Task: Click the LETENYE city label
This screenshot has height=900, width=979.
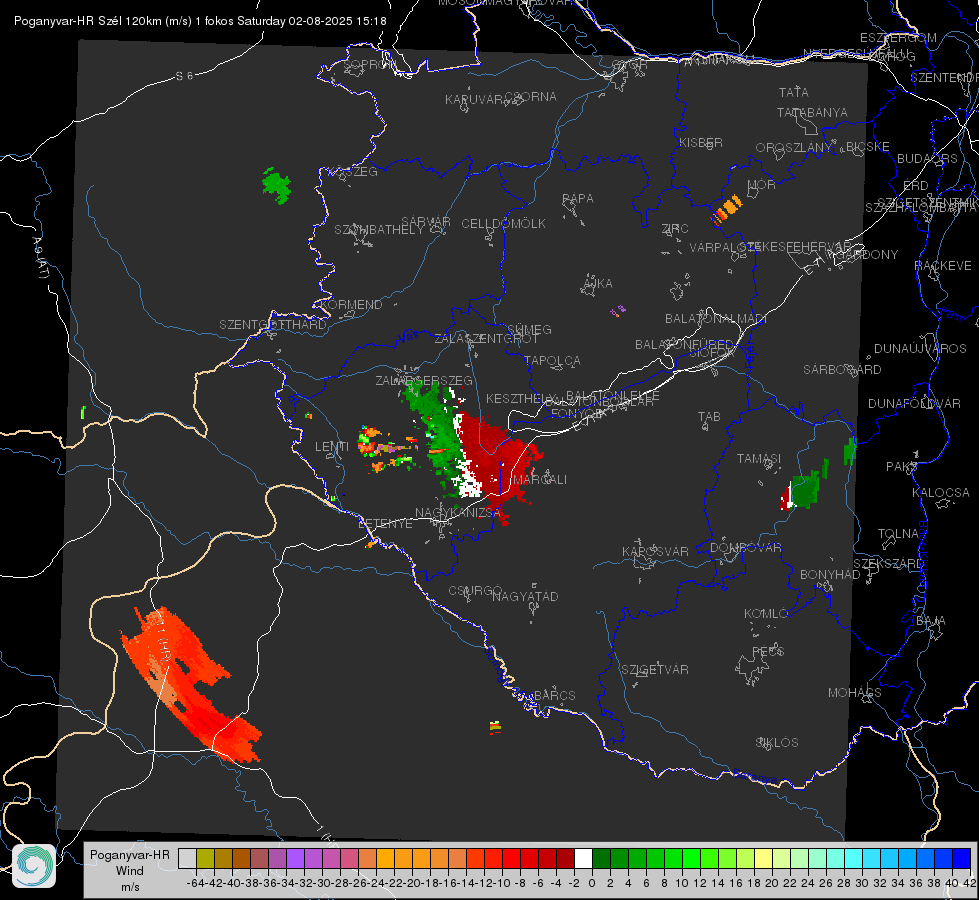Action: pos(385,524)
